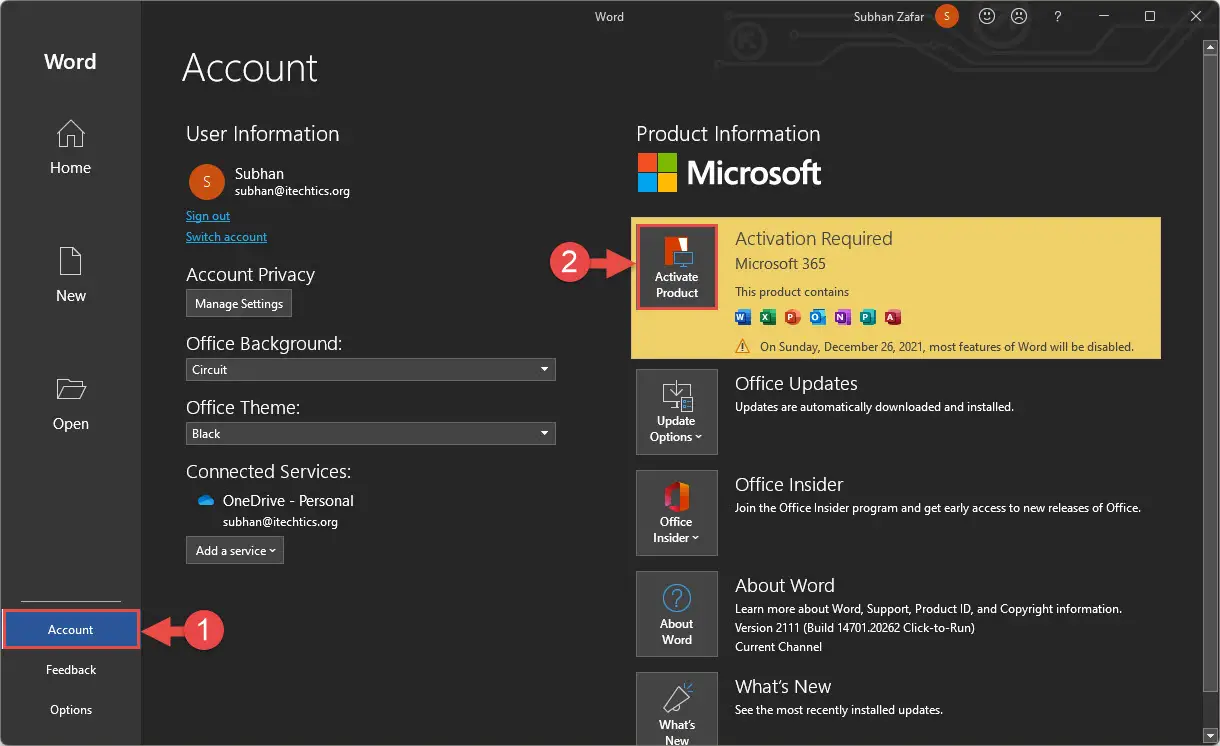The image size is (1220, 746).
Task: Click the "Account Privacy" heading
Action: coord(250,275)
